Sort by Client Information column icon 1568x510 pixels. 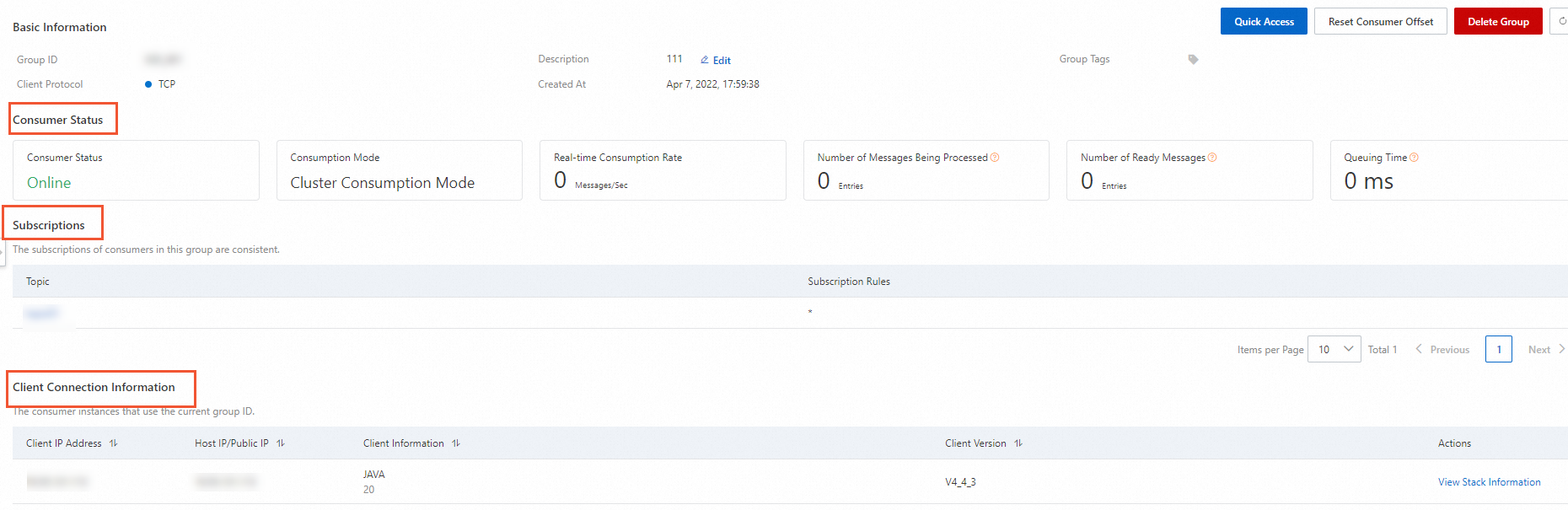456,443
